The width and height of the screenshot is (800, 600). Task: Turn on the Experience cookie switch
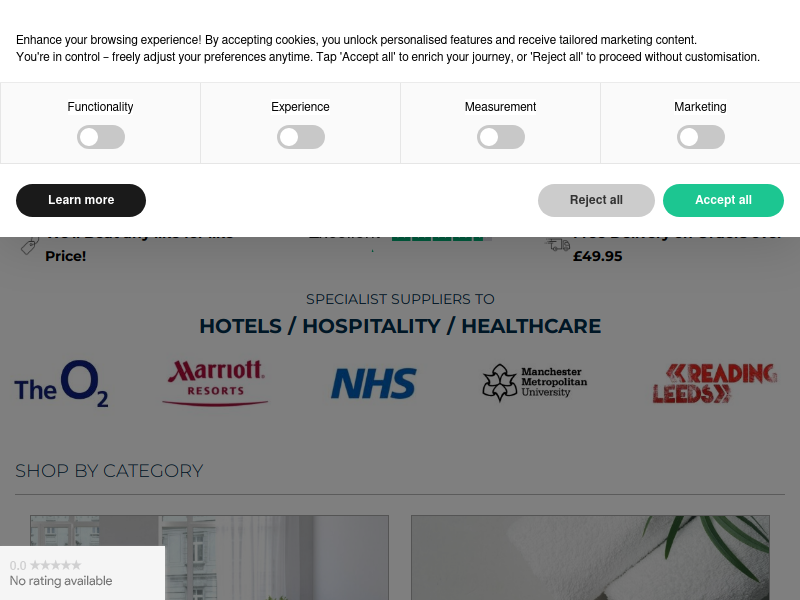(301, 137)
